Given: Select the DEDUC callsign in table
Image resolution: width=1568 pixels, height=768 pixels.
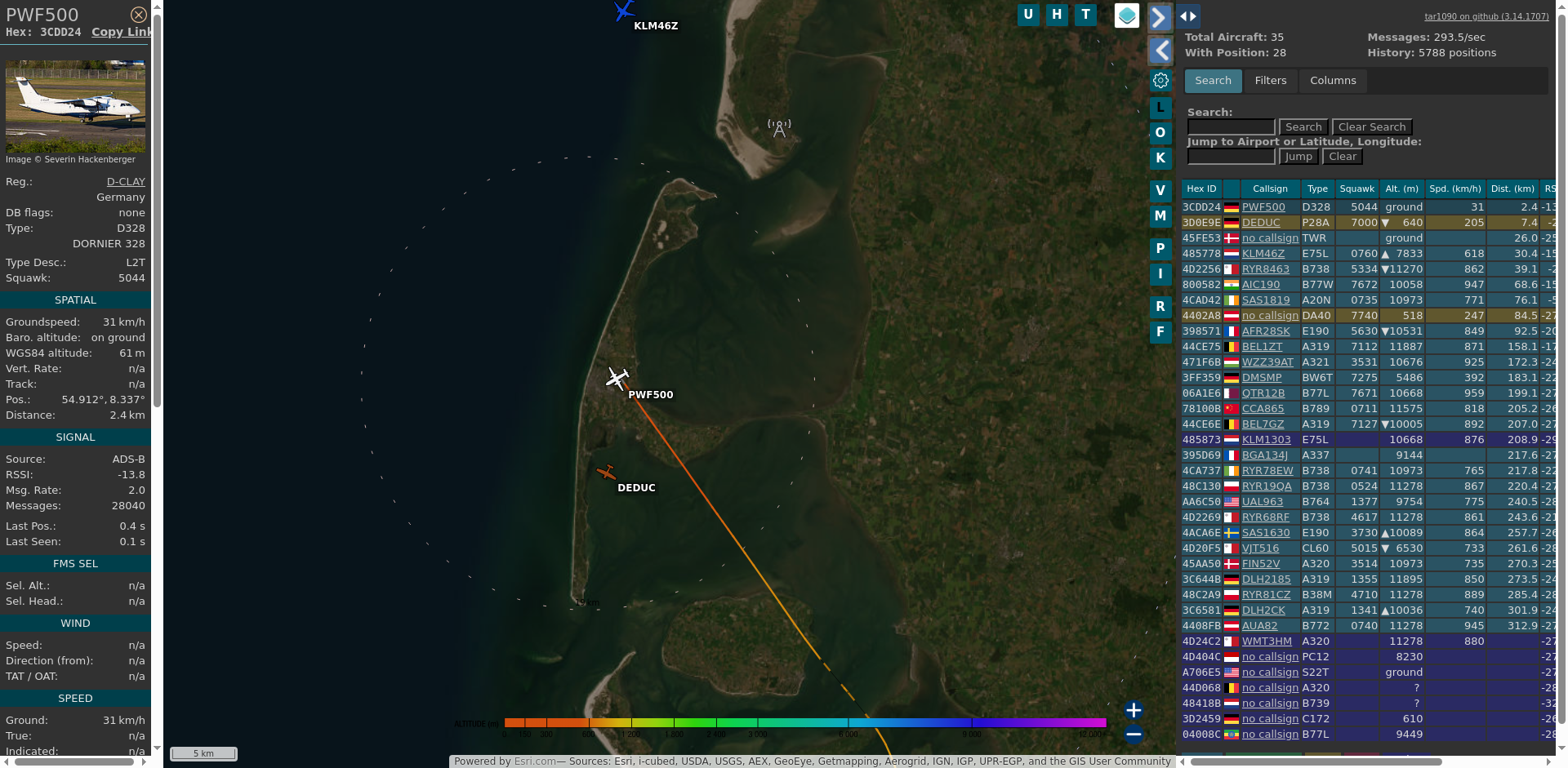Looking at the screenshot, I should pos(1261,223).
